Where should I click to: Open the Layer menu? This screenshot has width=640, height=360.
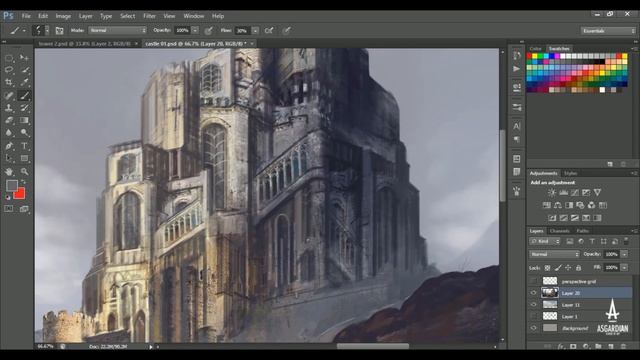point(86,16)
